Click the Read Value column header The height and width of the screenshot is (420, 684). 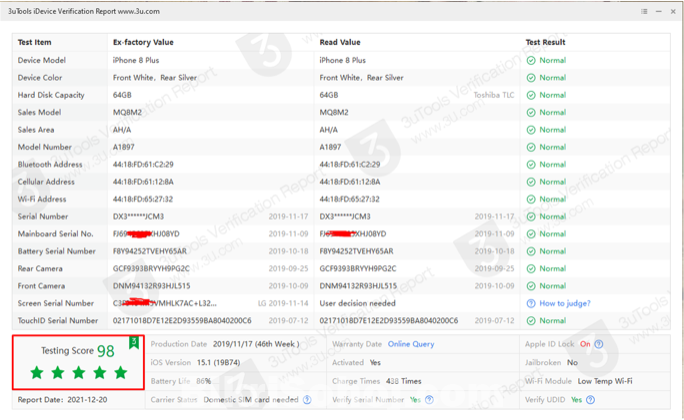[340, 42]
